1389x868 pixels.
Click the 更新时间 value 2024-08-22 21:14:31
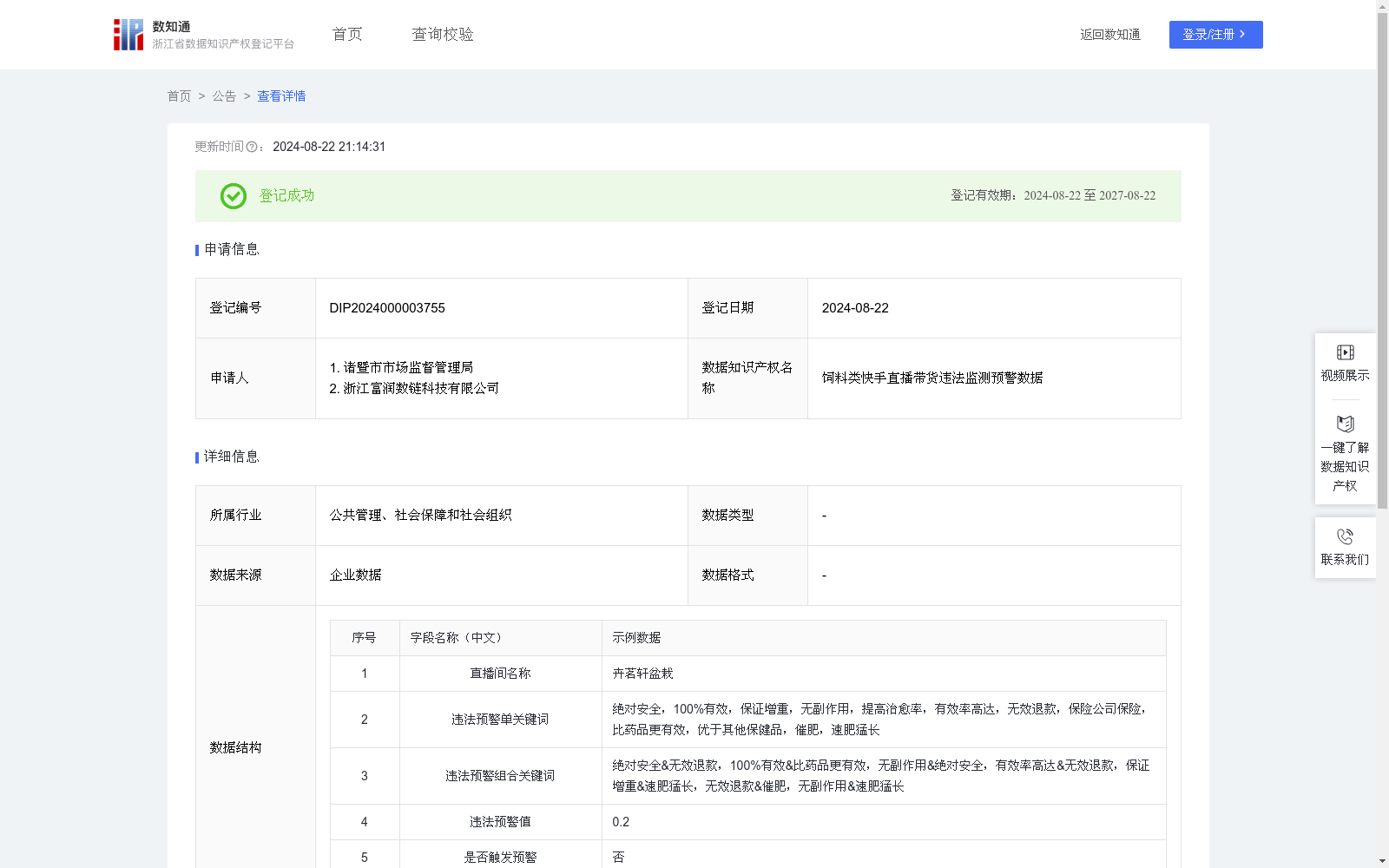pyautogui.click(x=329, y=147)
